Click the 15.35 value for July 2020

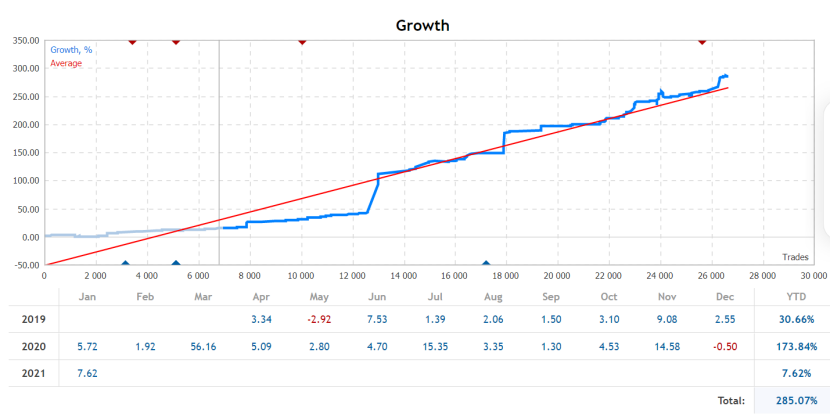tap(435, 347)
